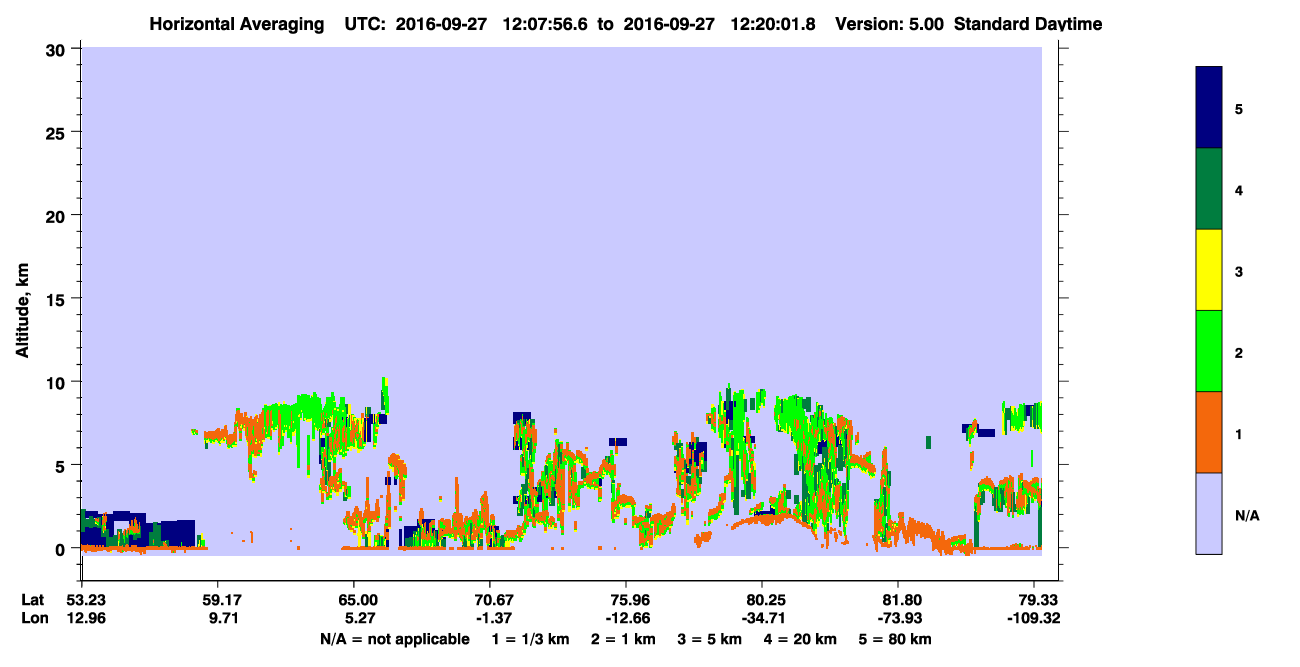
Task: Click legend text '2 = 1 km'
Action: tap(623, 639)
